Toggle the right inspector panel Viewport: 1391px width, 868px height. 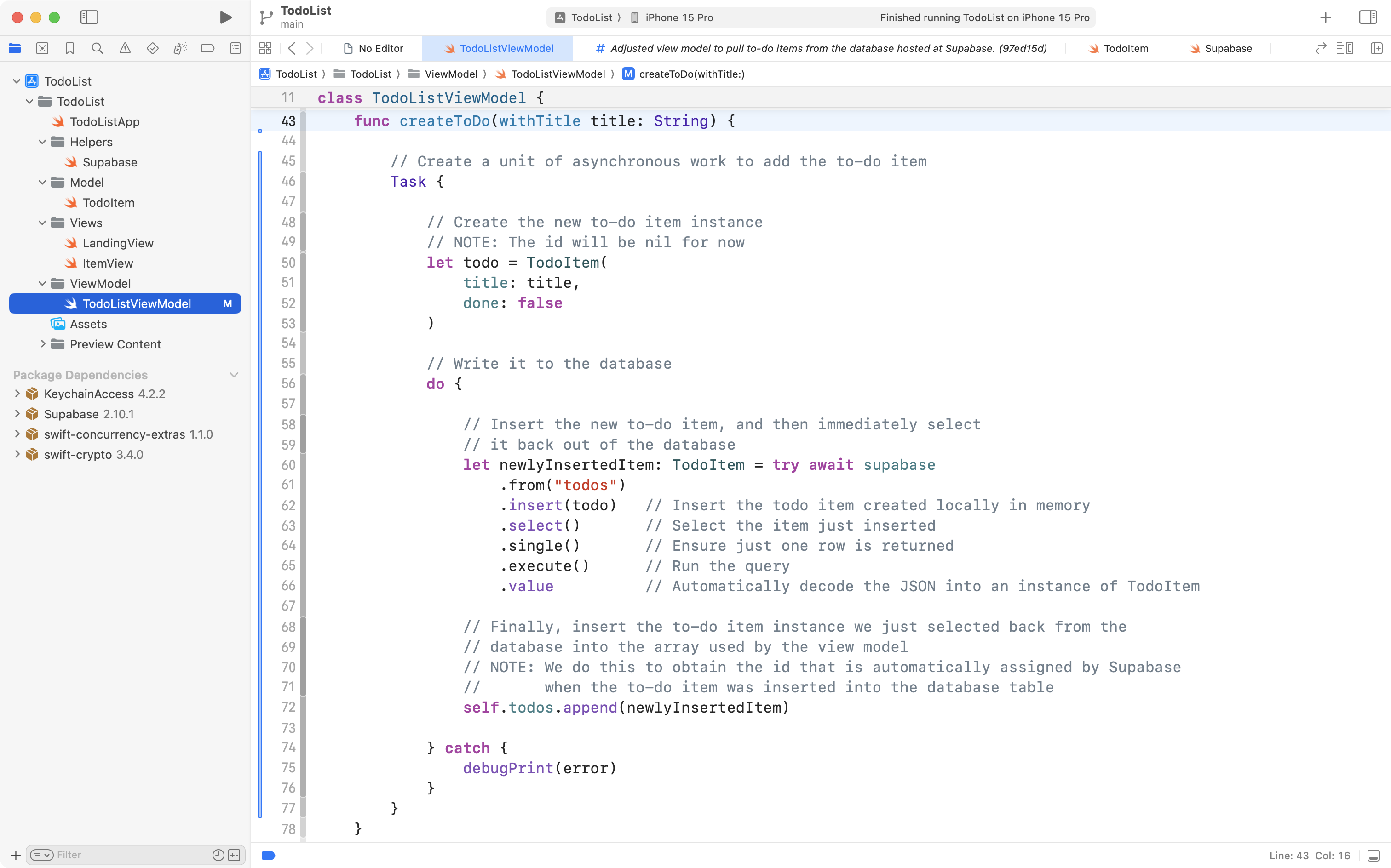point(1368,17)
